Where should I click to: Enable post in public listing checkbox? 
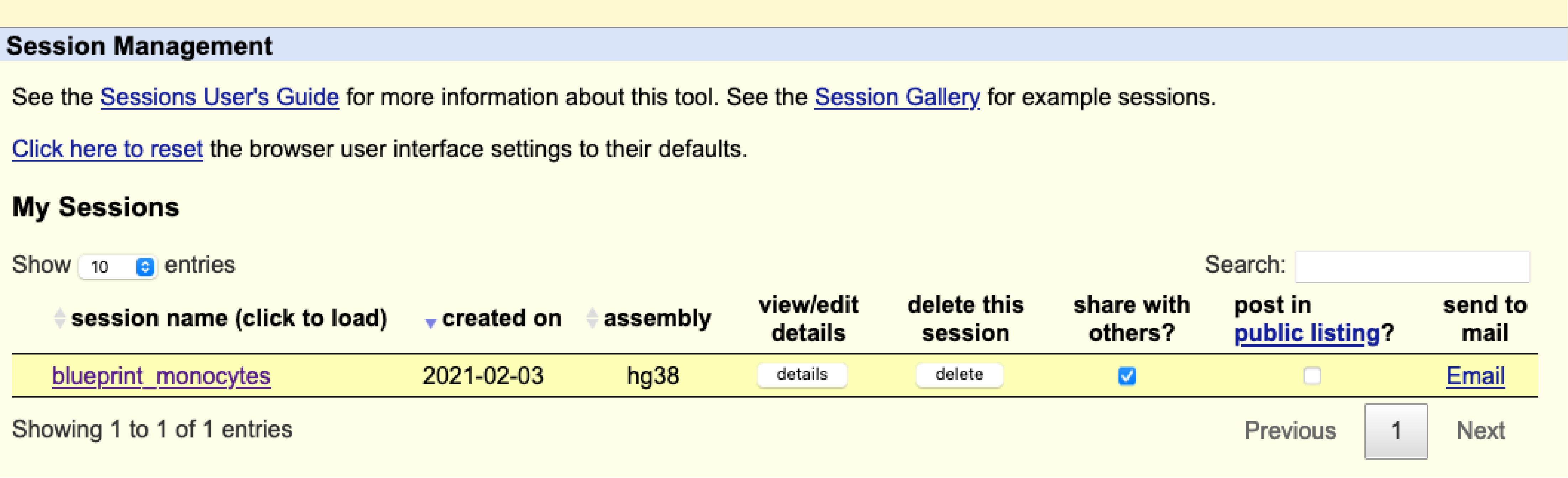tap(1312, 376)
